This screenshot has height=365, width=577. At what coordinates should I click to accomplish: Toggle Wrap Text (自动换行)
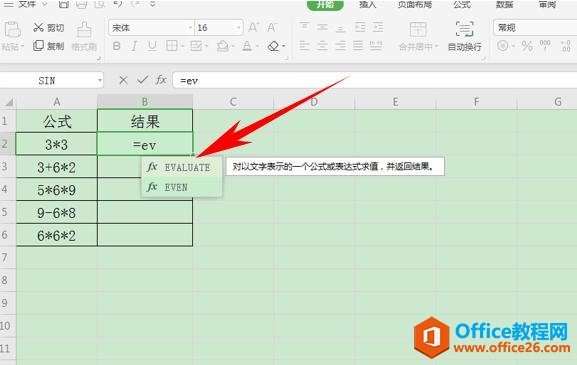point(464,36)
